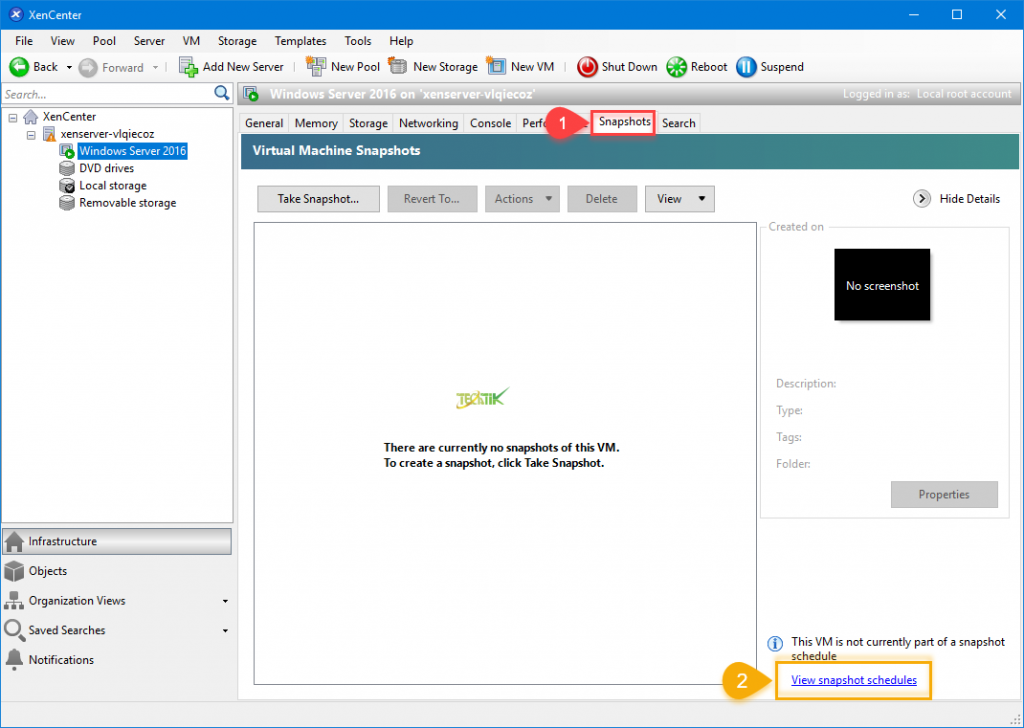Collapse the xenserver-vlqiecoz tree node
Screen dimensions: 1024x728
29,133
